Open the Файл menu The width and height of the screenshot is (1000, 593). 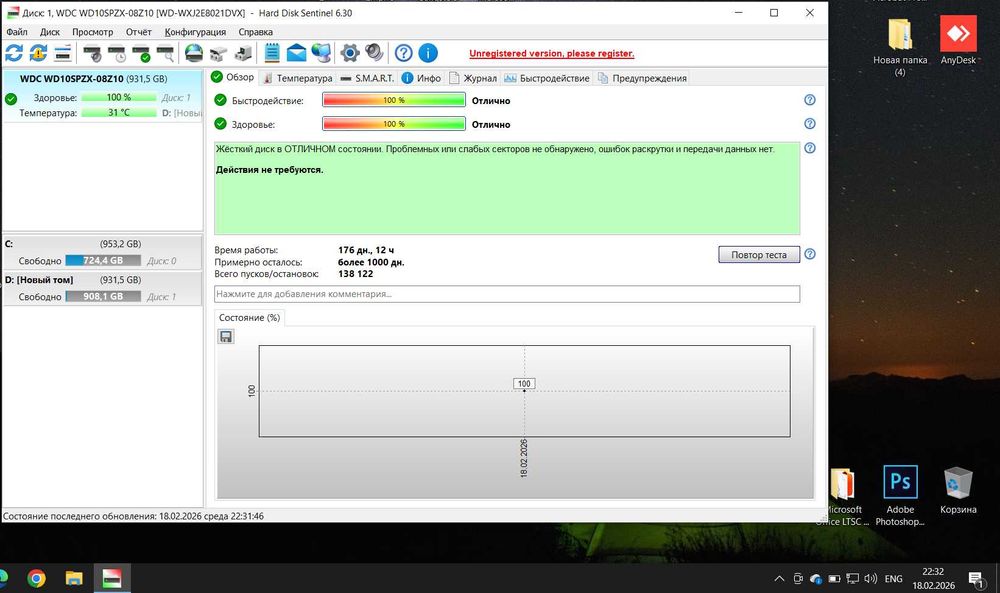coord(17,32)
